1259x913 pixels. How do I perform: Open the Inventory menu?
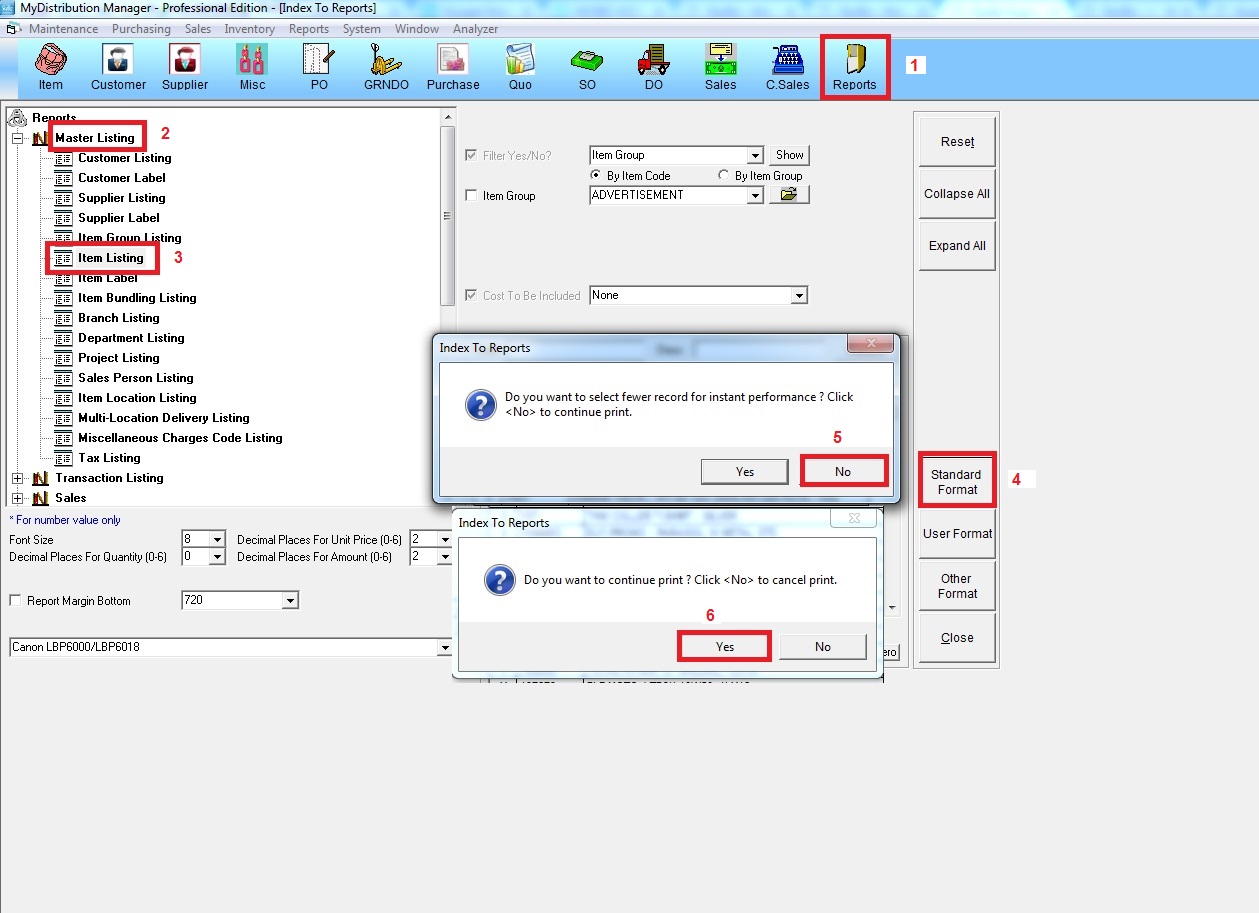[250, 29]
